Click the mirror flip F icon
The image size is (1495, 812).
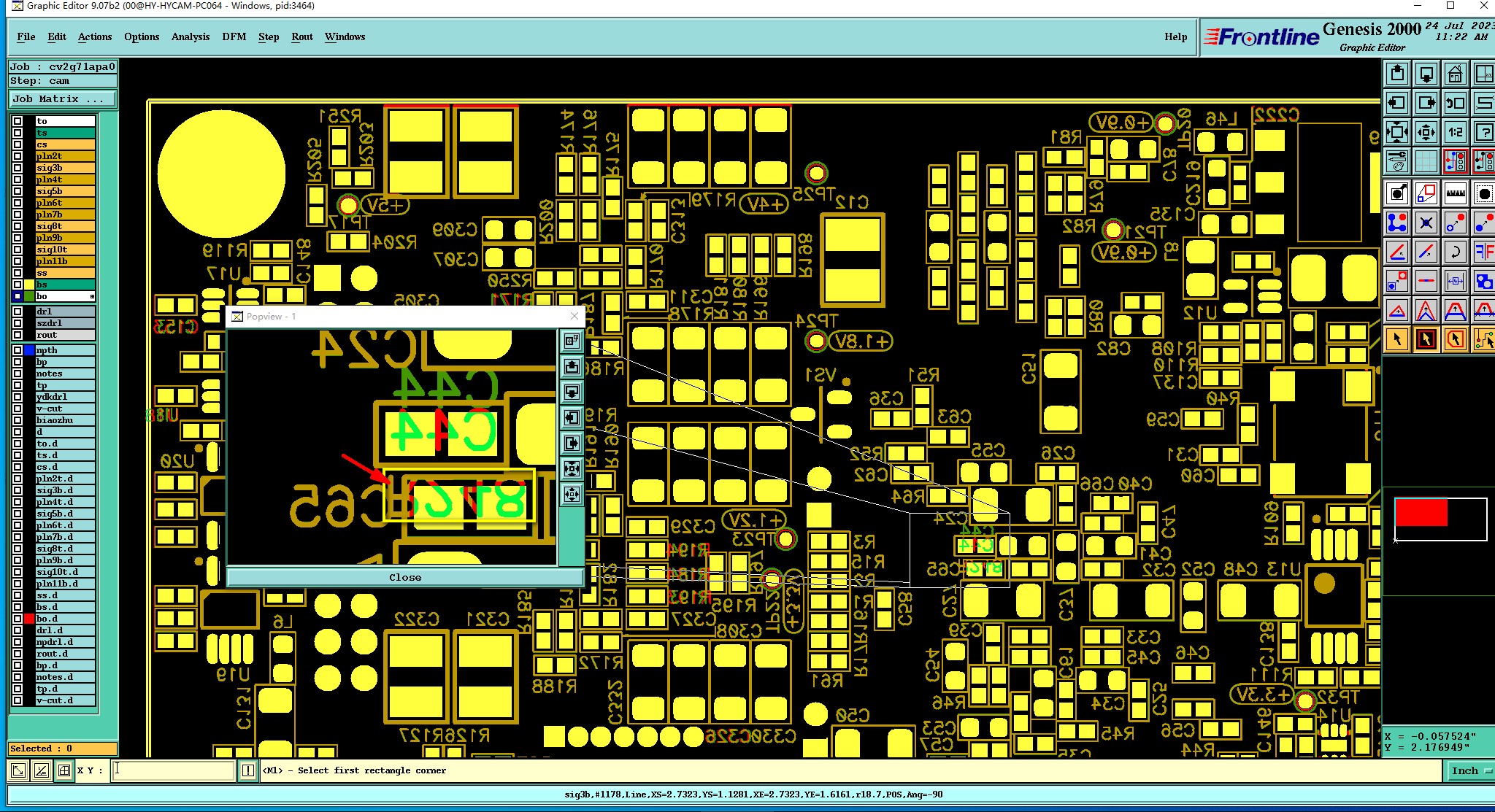(1483, 252)
